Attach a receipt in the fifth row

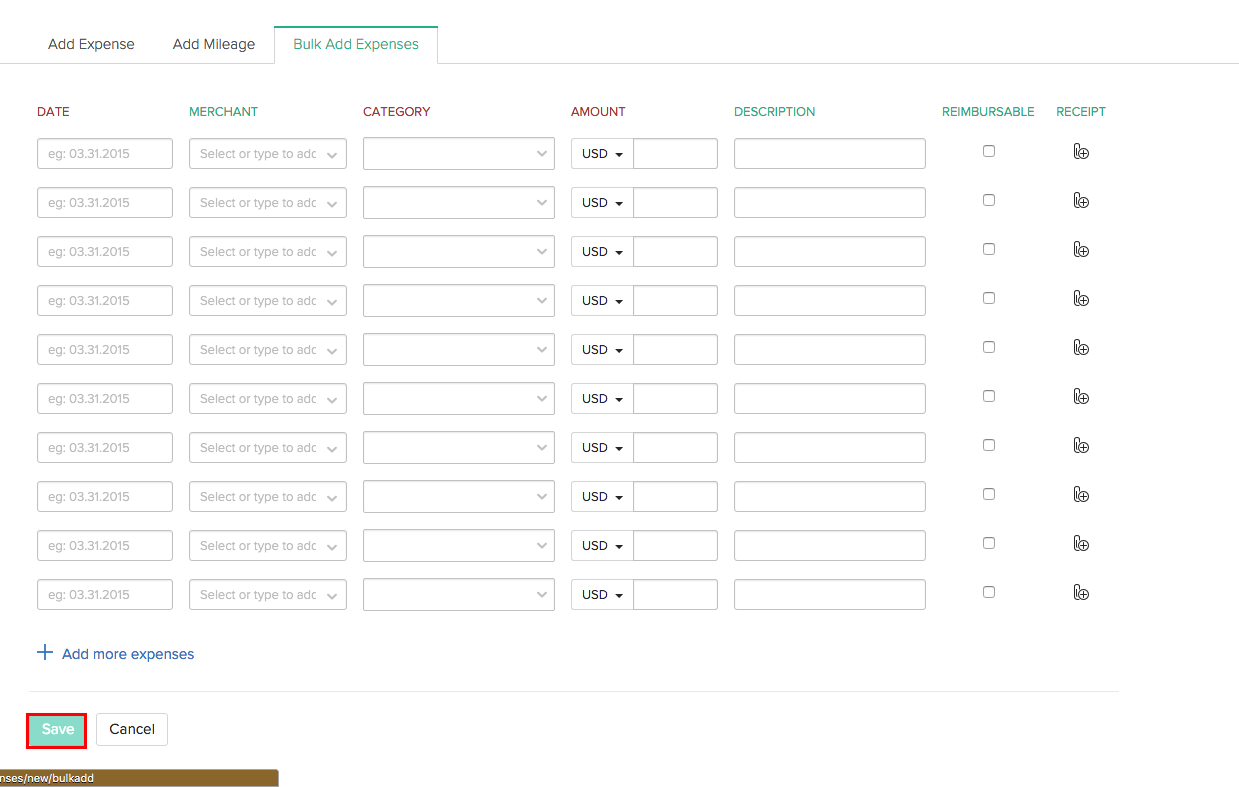point(1081,348)
